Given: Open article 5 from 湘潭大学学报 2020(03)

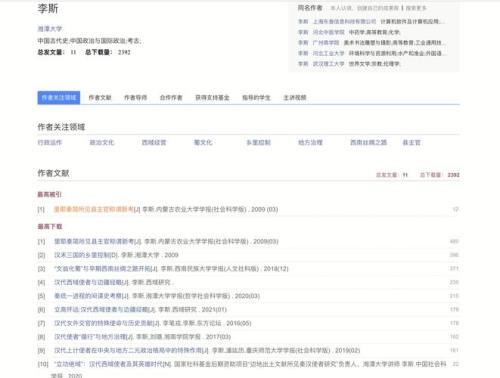Looking at the screenshot, I should pyautogui.click(x=88, y=296).
